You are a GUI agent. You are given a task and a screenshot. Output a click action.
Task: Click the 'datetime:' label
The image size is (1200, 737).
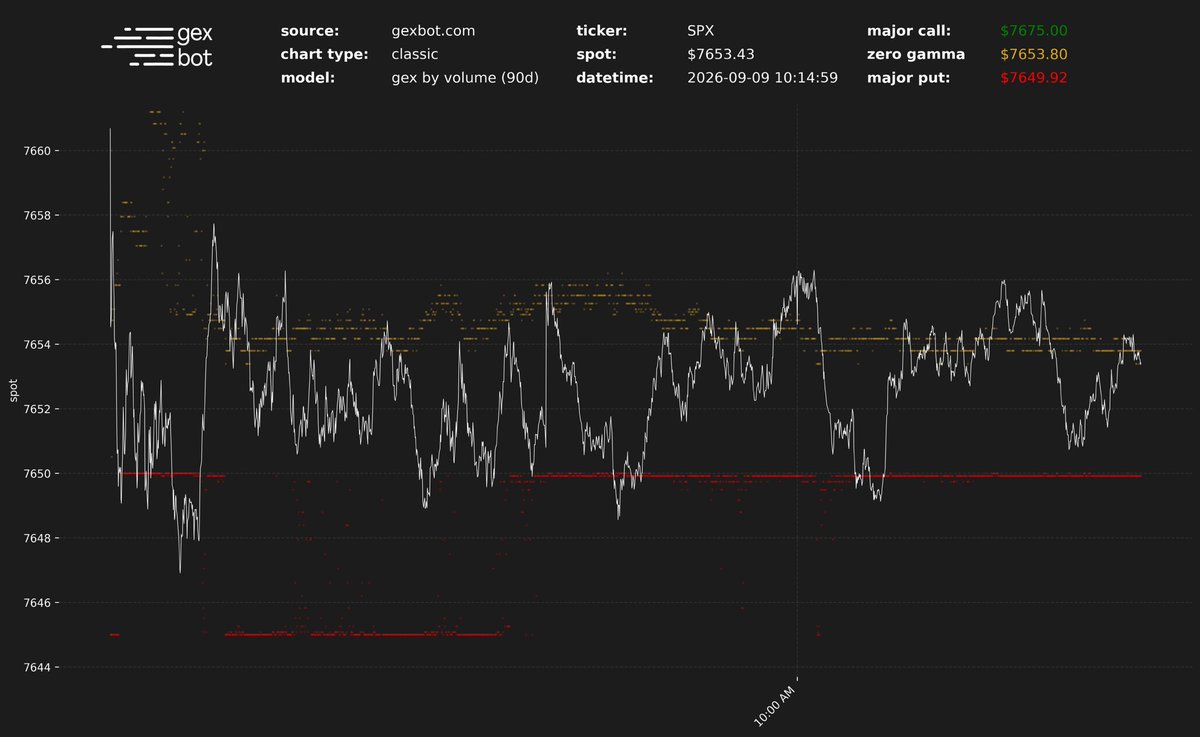pos(615,77)
